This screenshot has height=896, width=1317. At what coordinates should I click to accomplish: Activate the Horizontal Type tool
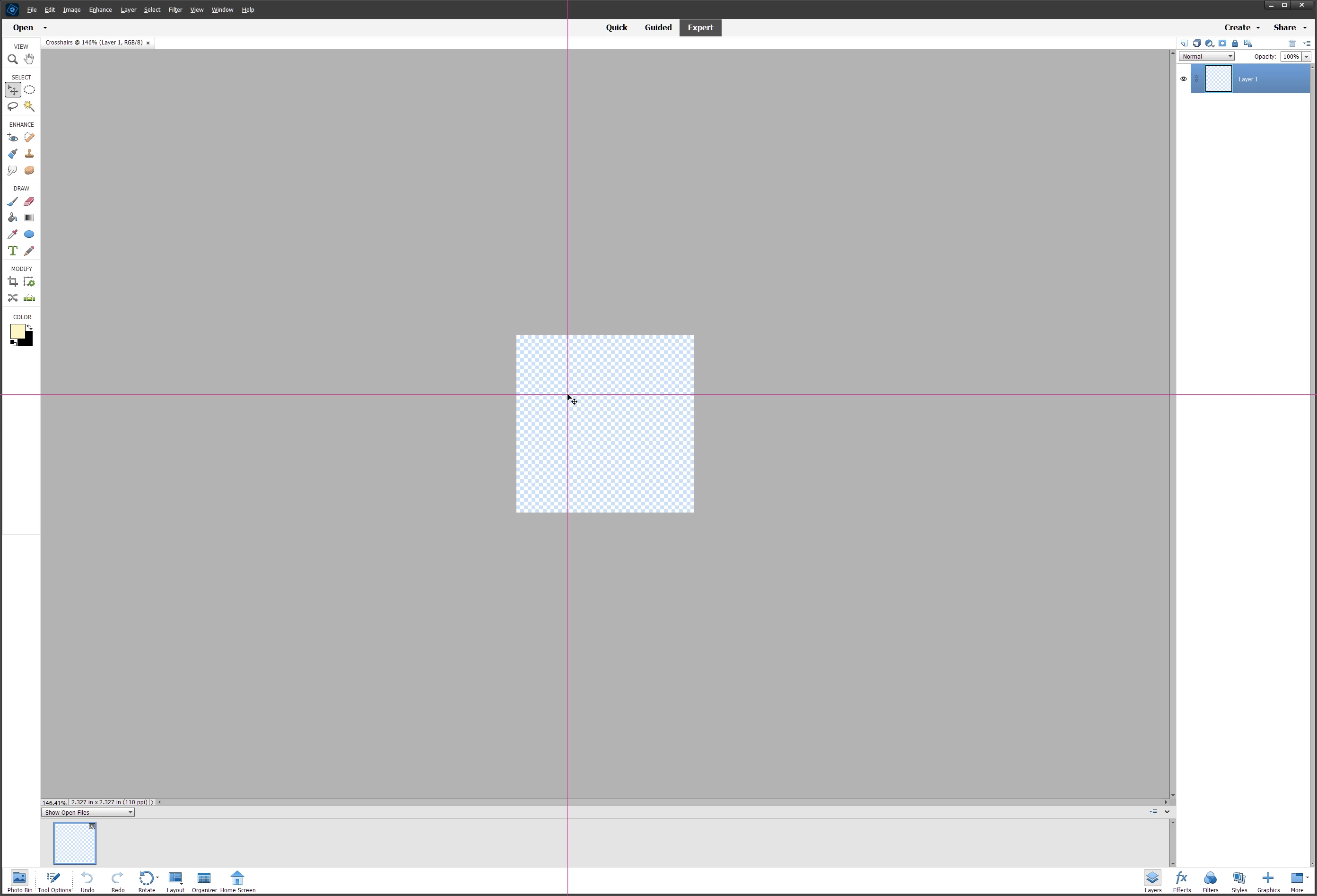12,251
